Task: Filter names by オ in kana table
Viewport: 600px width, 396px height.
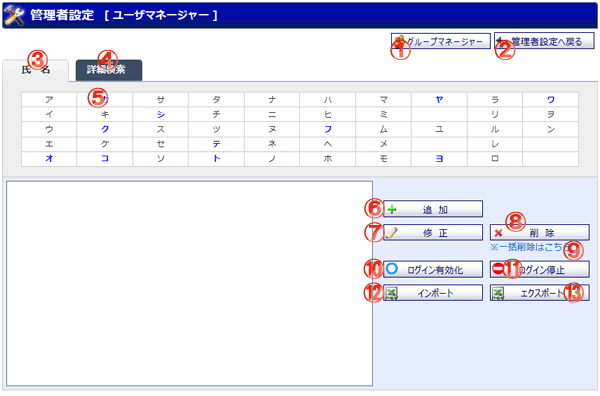Action: (x=49, y=158)
